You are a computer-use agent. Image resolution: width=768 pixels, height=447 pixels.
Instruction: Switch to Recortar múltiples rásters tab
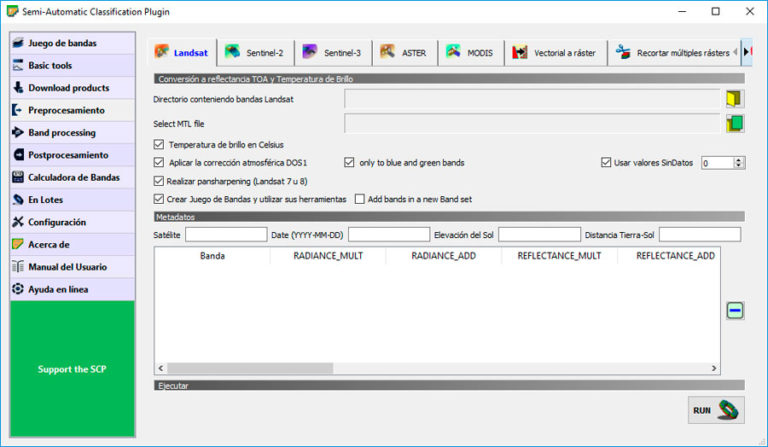point(673,52)
